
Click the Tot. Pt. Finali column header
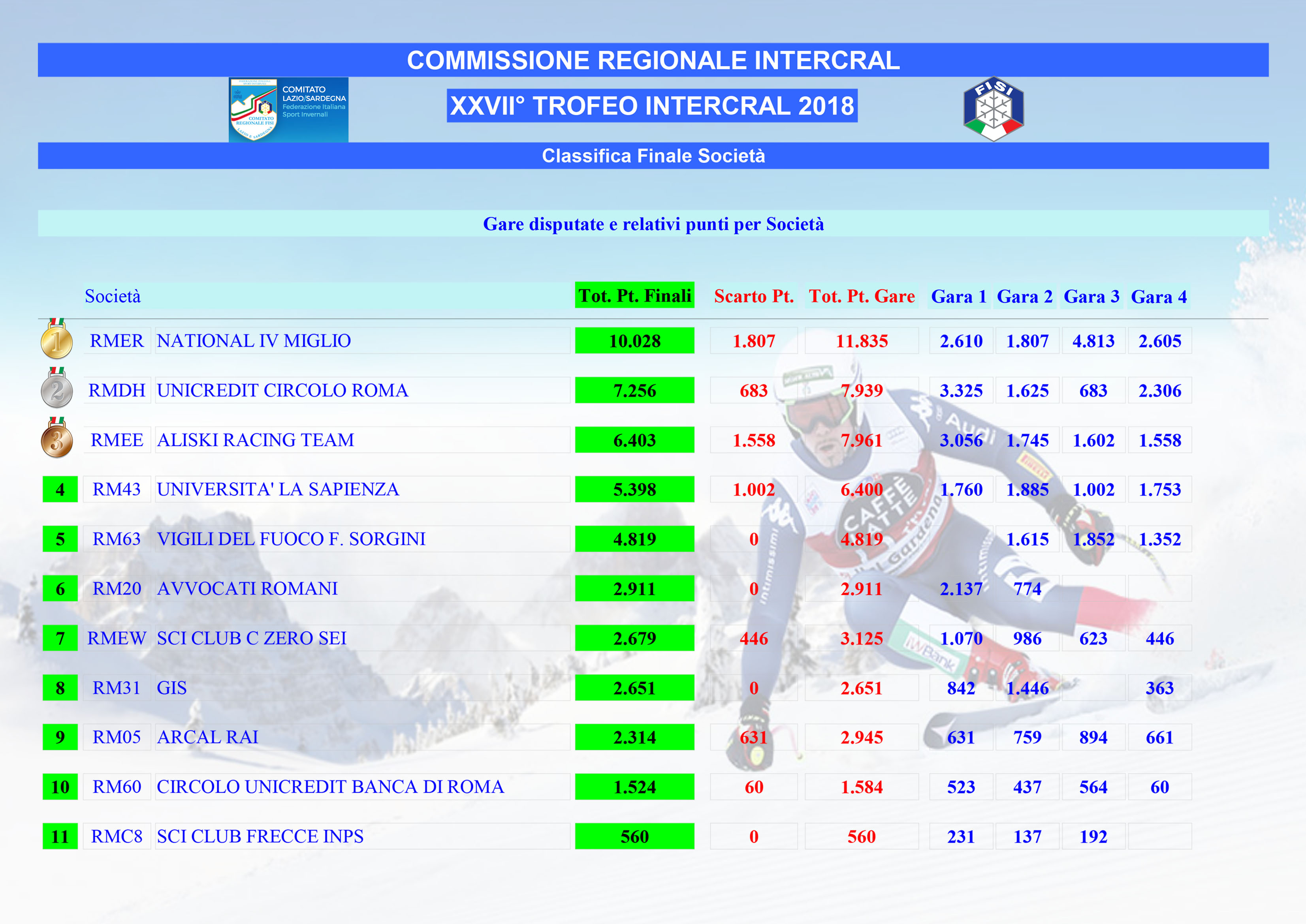(x=634, y=296)
